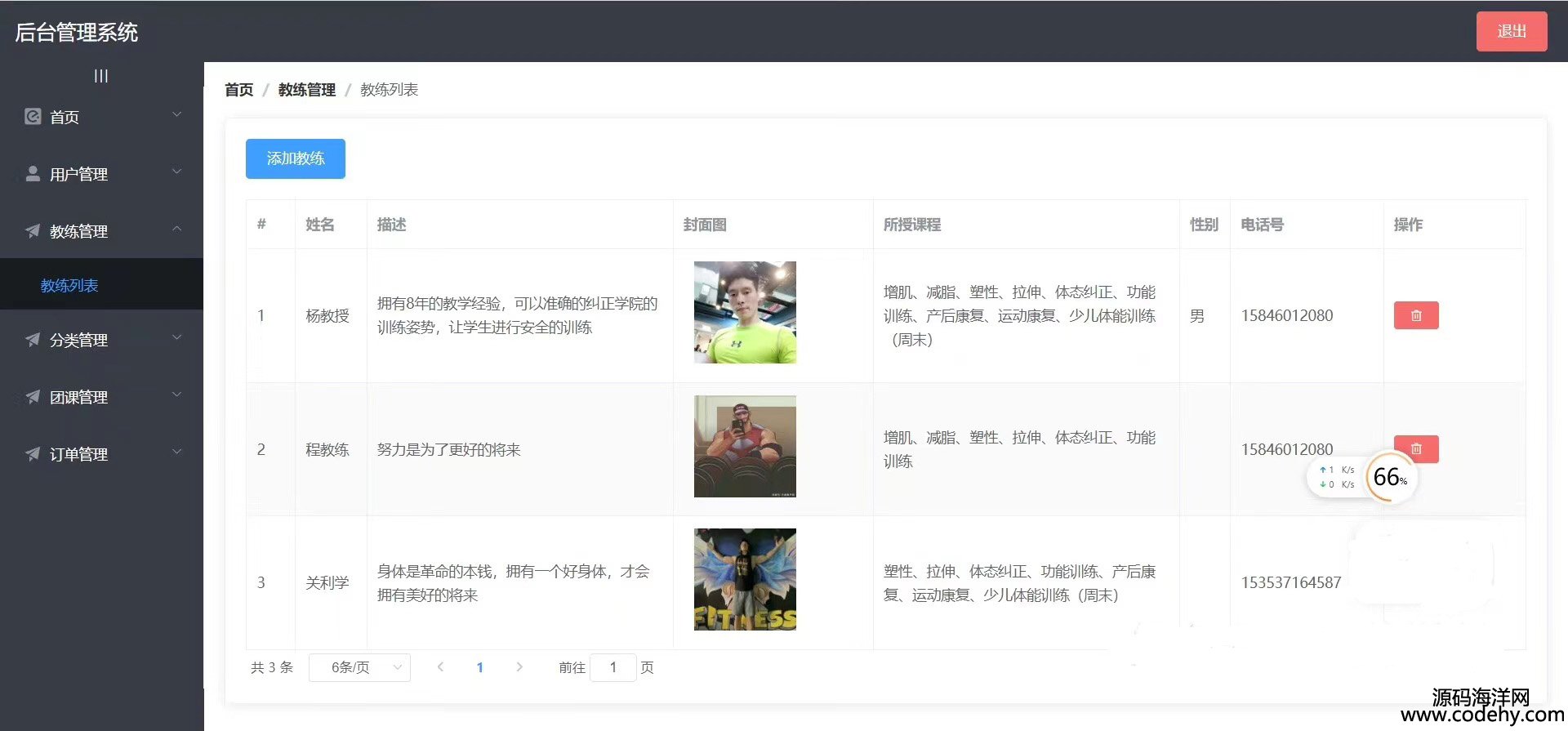
Task: Expand the 首页 menu chevron
Action: click(x=176, y=115)
